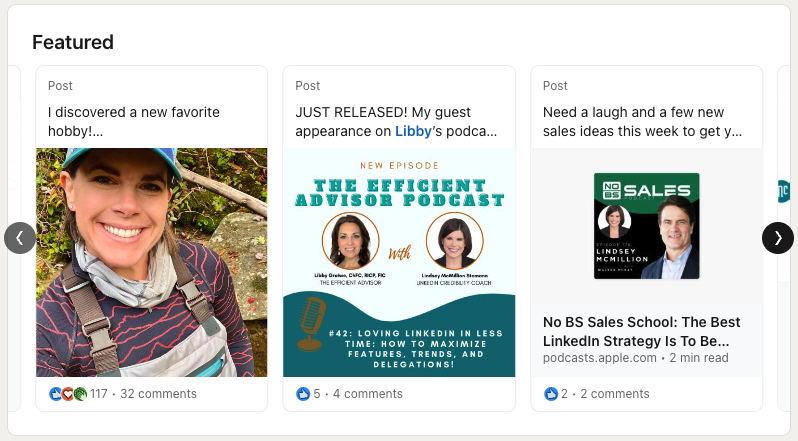798x441 pixels.
Task: Click the "Libby" mention link
Action: click(x=413, y=131)
